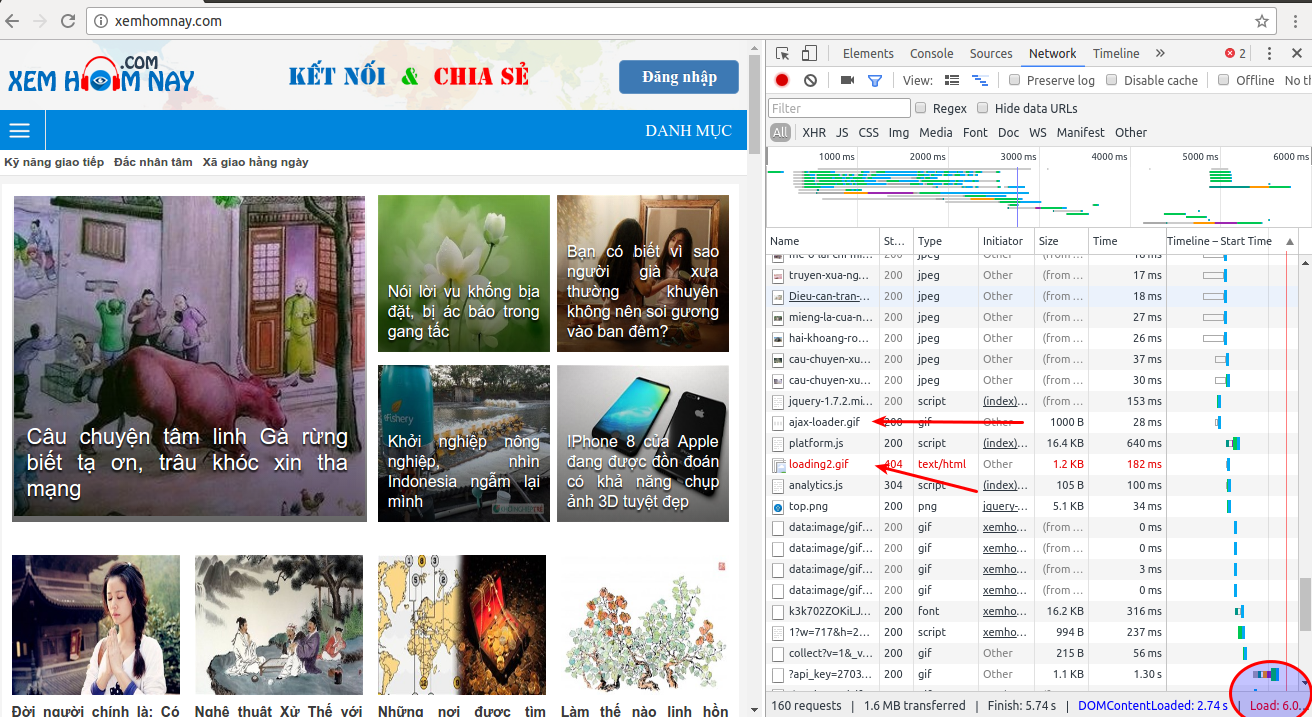Stop recording the network log
The width and height of the screenshot is (1312, 717).
782,80
